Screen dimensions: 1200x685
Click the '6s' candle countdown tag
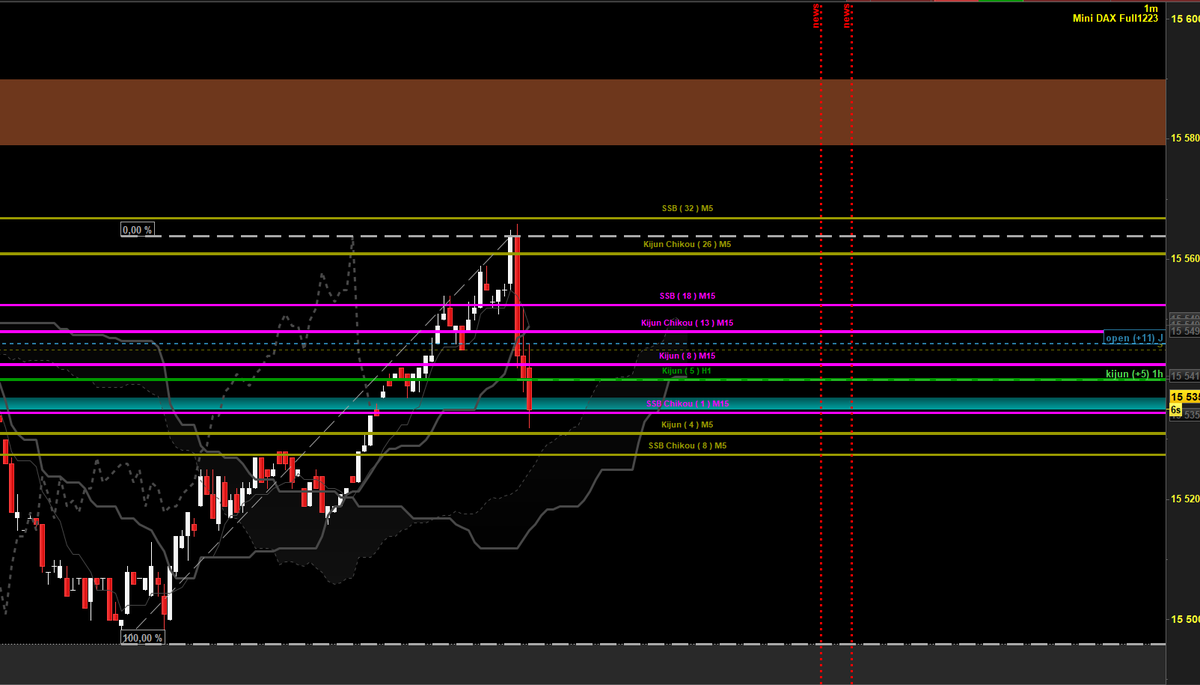point(1176,410)
